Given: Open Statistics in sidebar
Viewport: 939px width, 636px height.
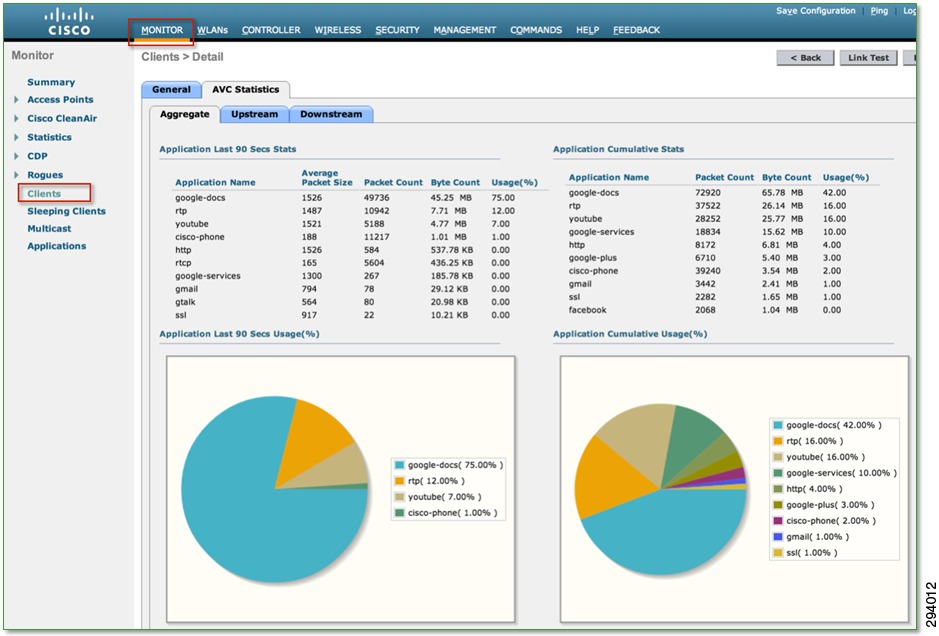Looking at the screenshot, I should (x=49, y=137).
